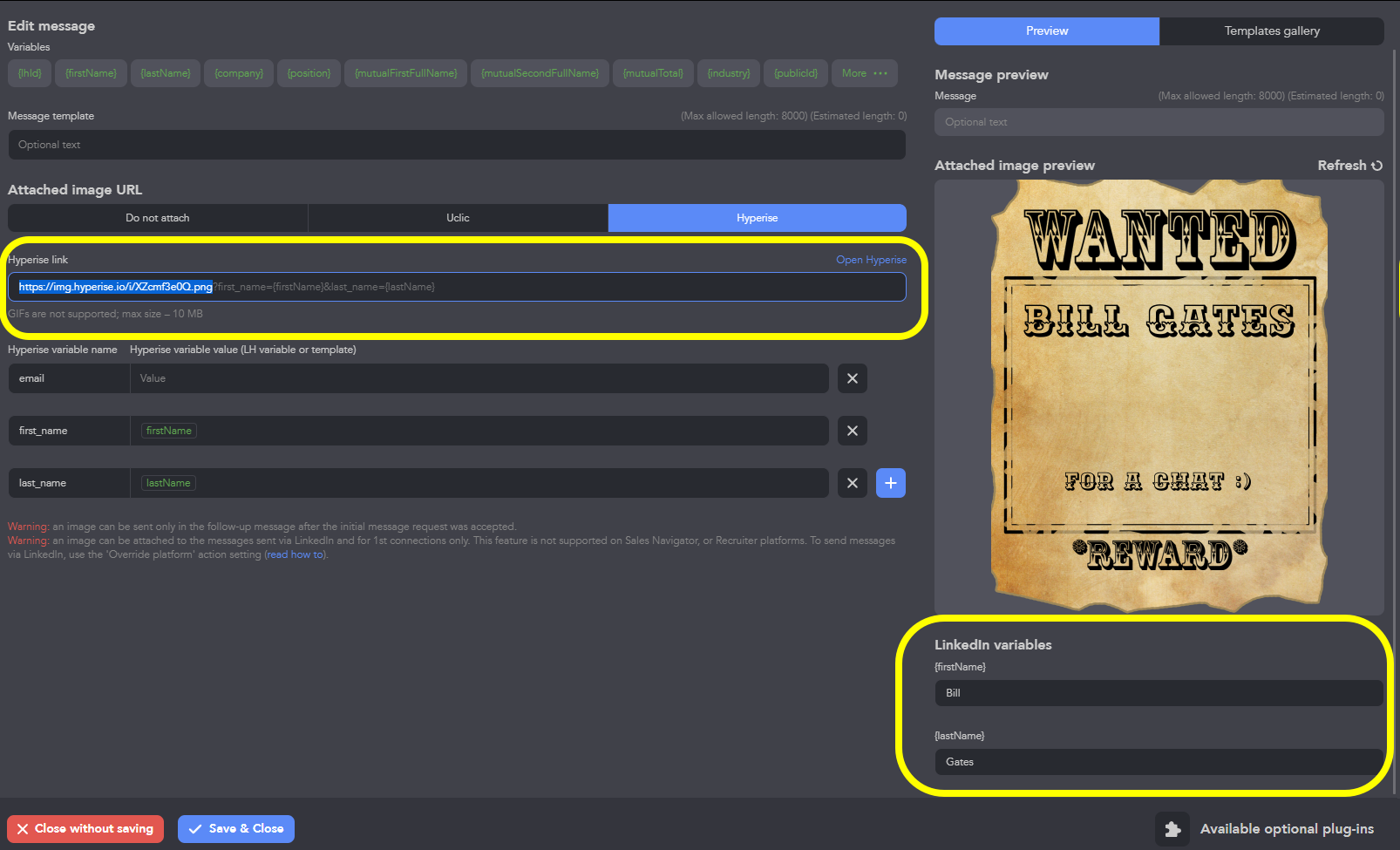Image resolution: width=1400 pixels, height=850 pixels.
Task: Click Close without saving button
Action: pos(85,829)
